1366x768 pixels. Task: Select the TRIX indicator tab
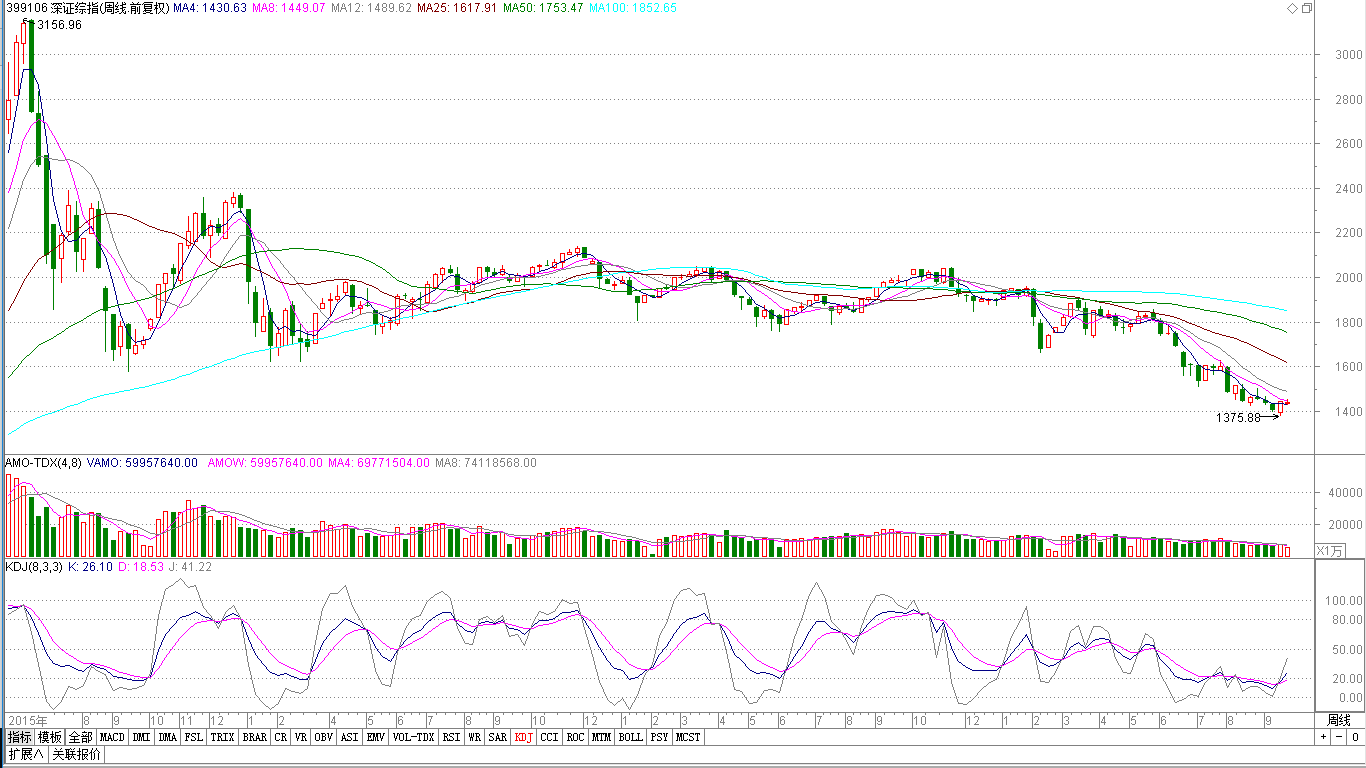click(x=222, y=737)
